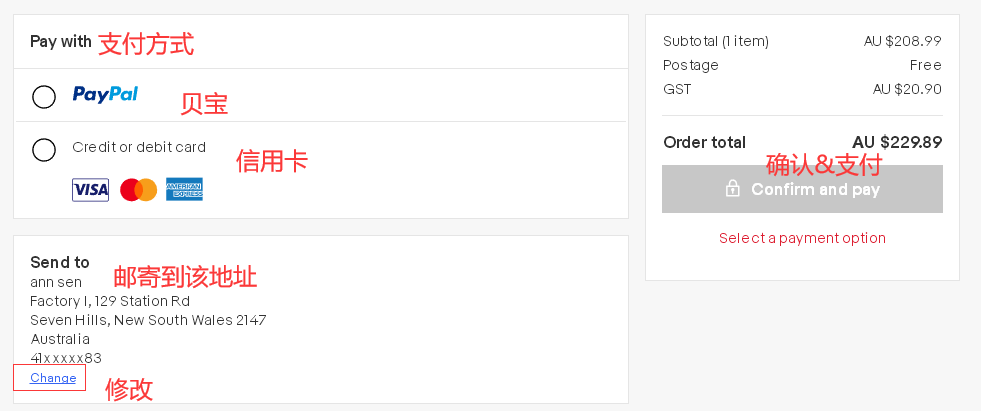Screen dimensions: 981x411
Task: Click the Change address link
Action: 53,378
